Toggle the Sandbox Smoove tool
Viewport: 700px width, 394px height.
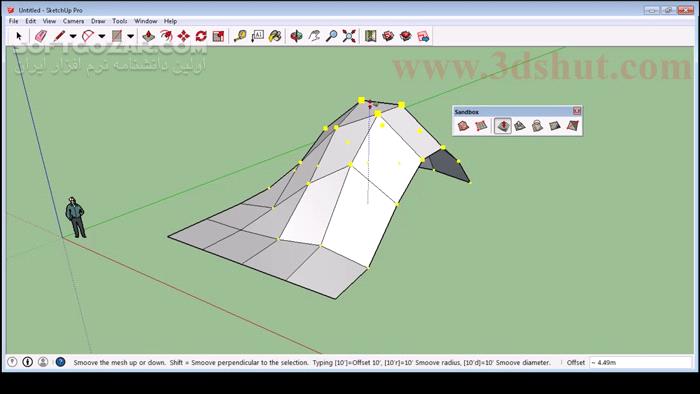click(x=503, y=126)
